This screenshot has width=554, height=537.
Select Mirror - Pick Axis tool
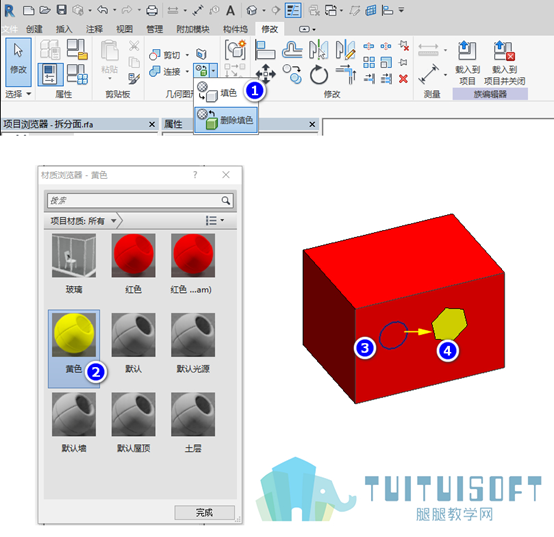pyautogui.click(x=319, y=49)
